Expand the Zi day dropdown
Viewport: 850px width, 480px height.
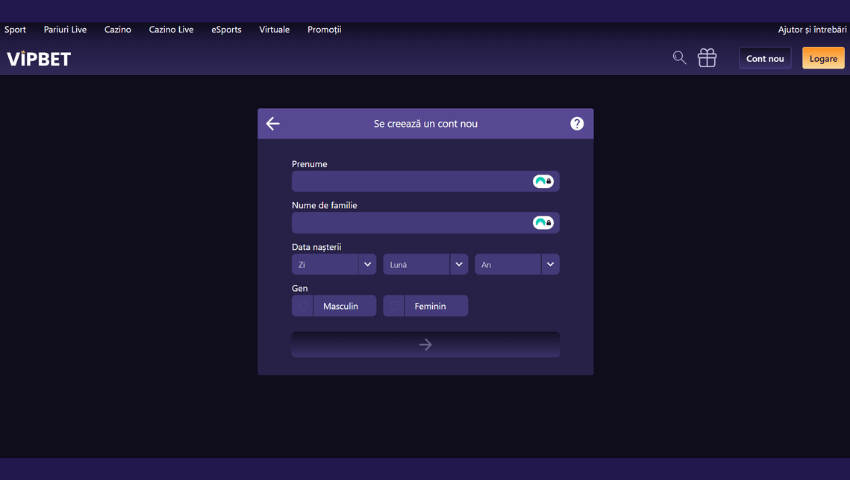coord(334,264)
